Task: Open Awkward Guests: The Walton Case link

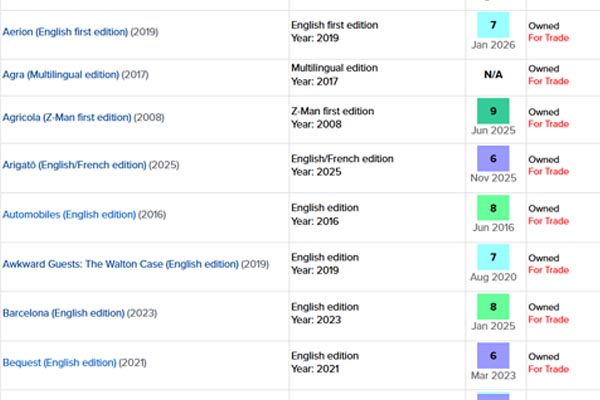Action: click(x=121, y=264)
